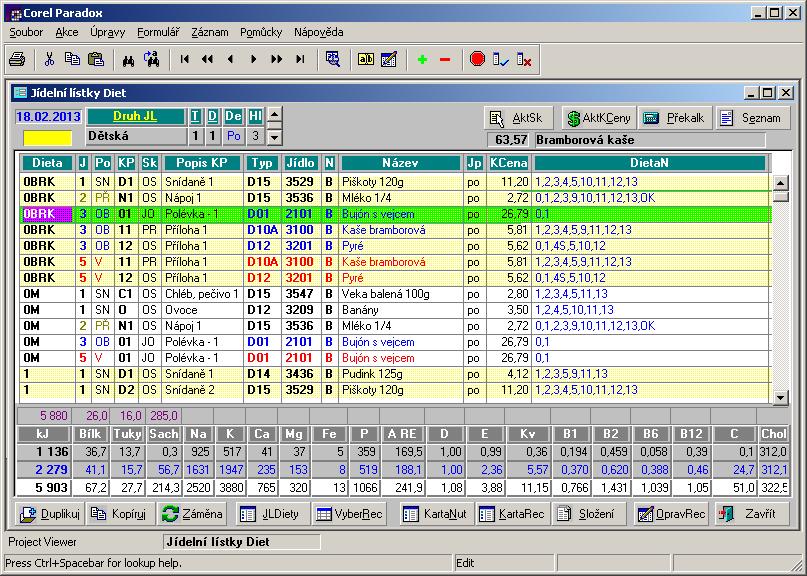
Task: Click the 'Veka balená 100g' cell
Action: click(401, 294)
